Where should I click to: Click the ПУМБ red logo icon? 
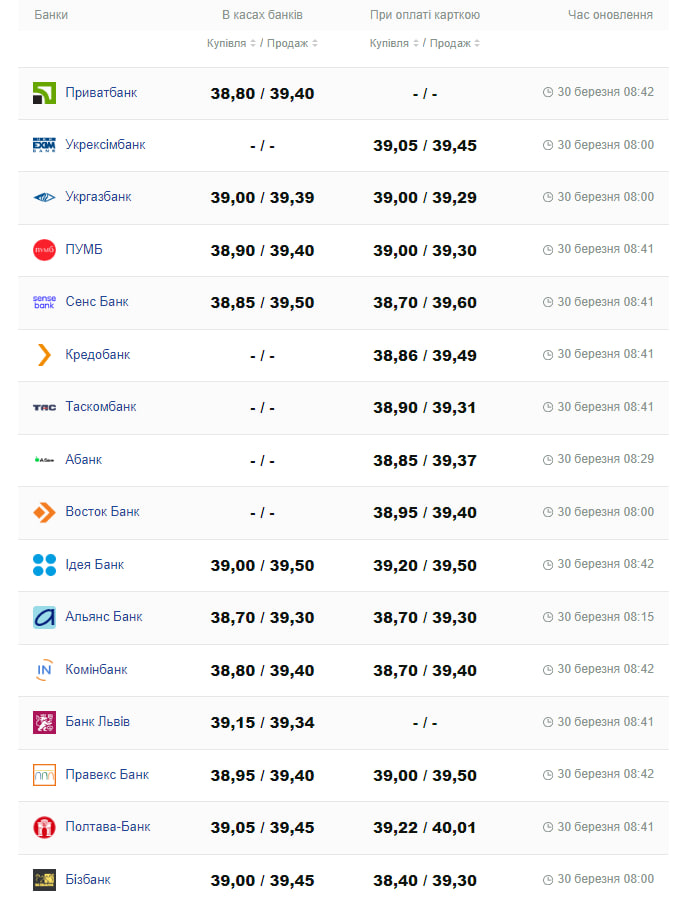click(x=44, y=250)
